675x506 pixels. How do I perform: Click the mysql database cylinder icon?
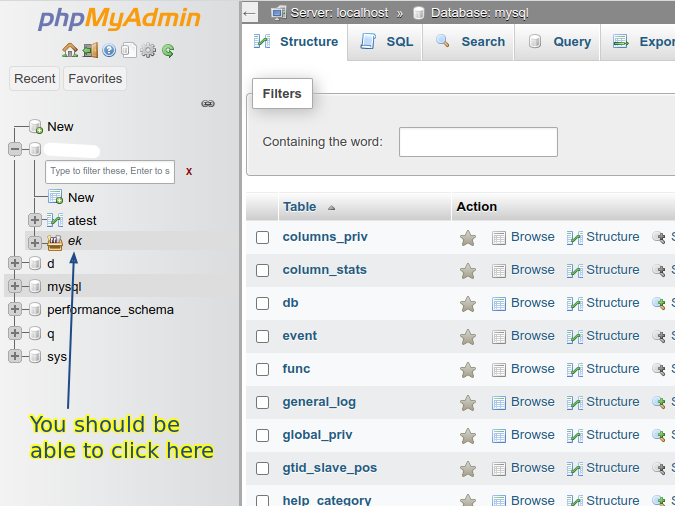(x=35, y=286)
